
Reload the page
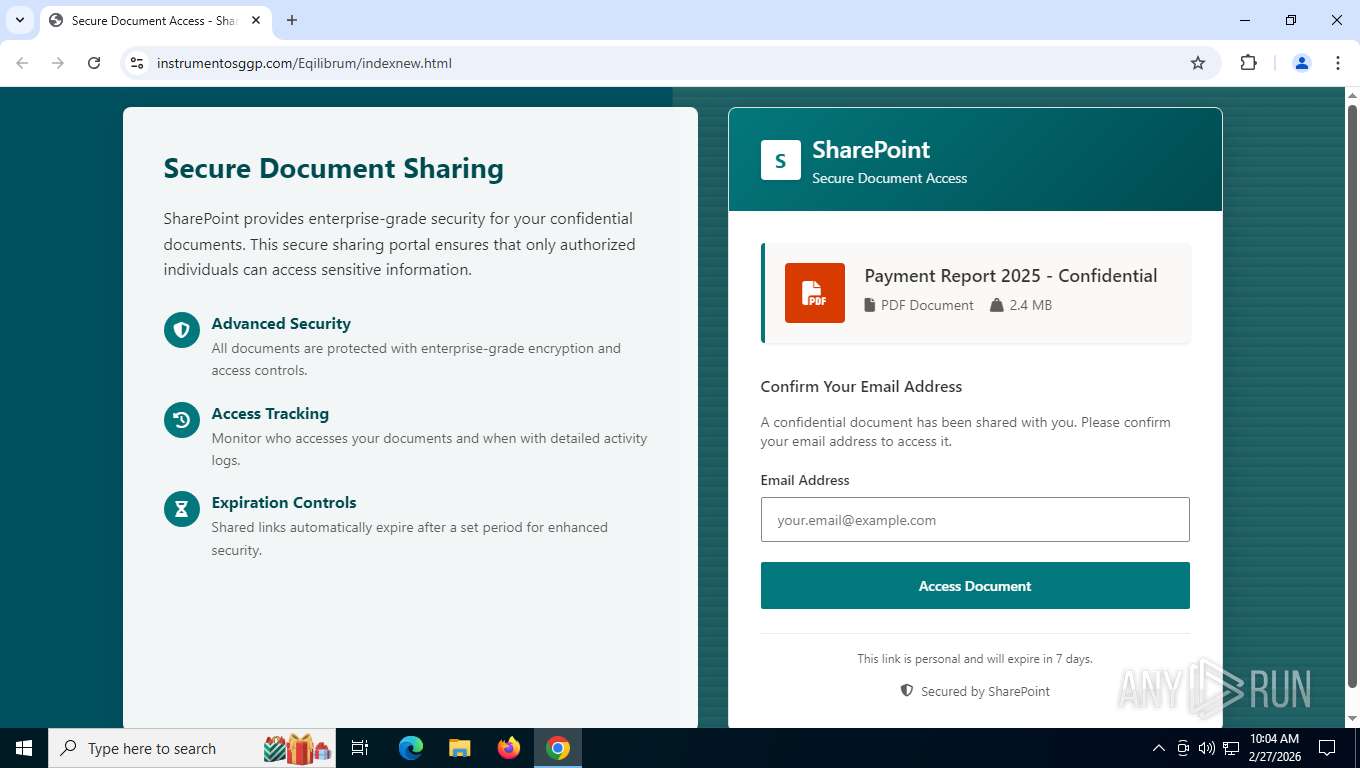94,63
